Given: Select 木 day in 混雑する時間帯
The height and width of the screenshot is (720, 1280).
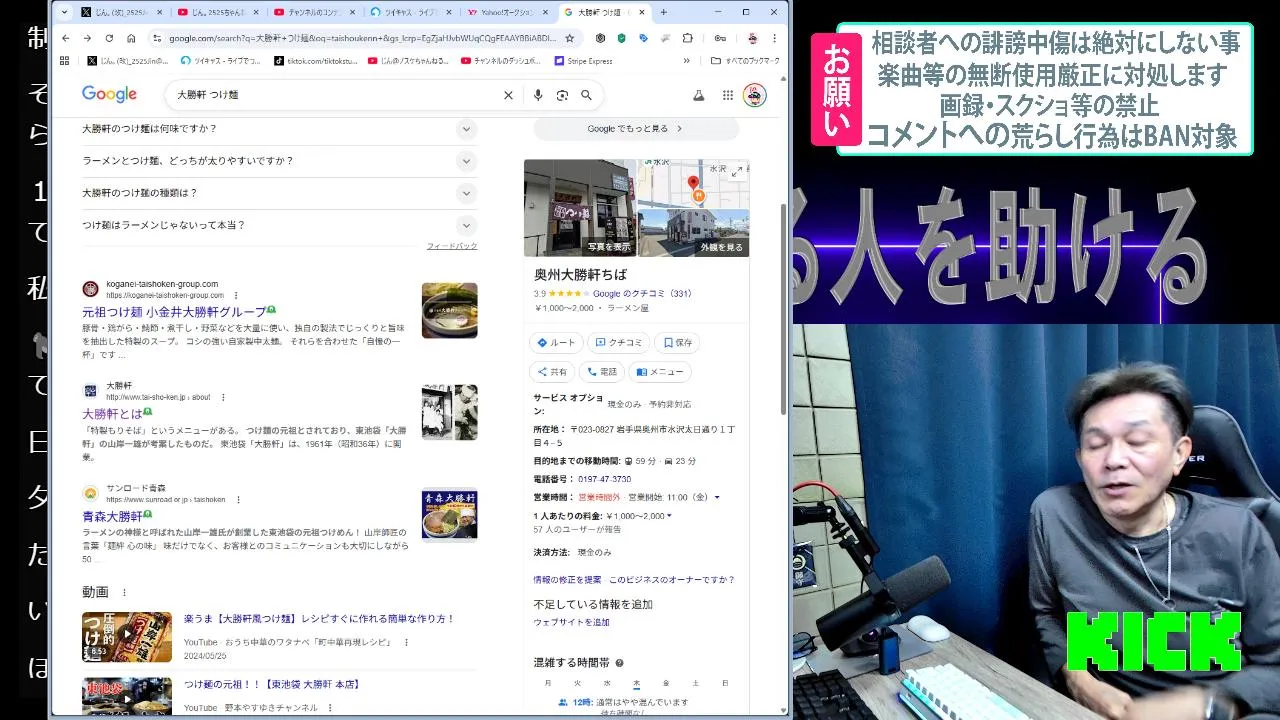Looking at the screenshot, I should (636, 683).
